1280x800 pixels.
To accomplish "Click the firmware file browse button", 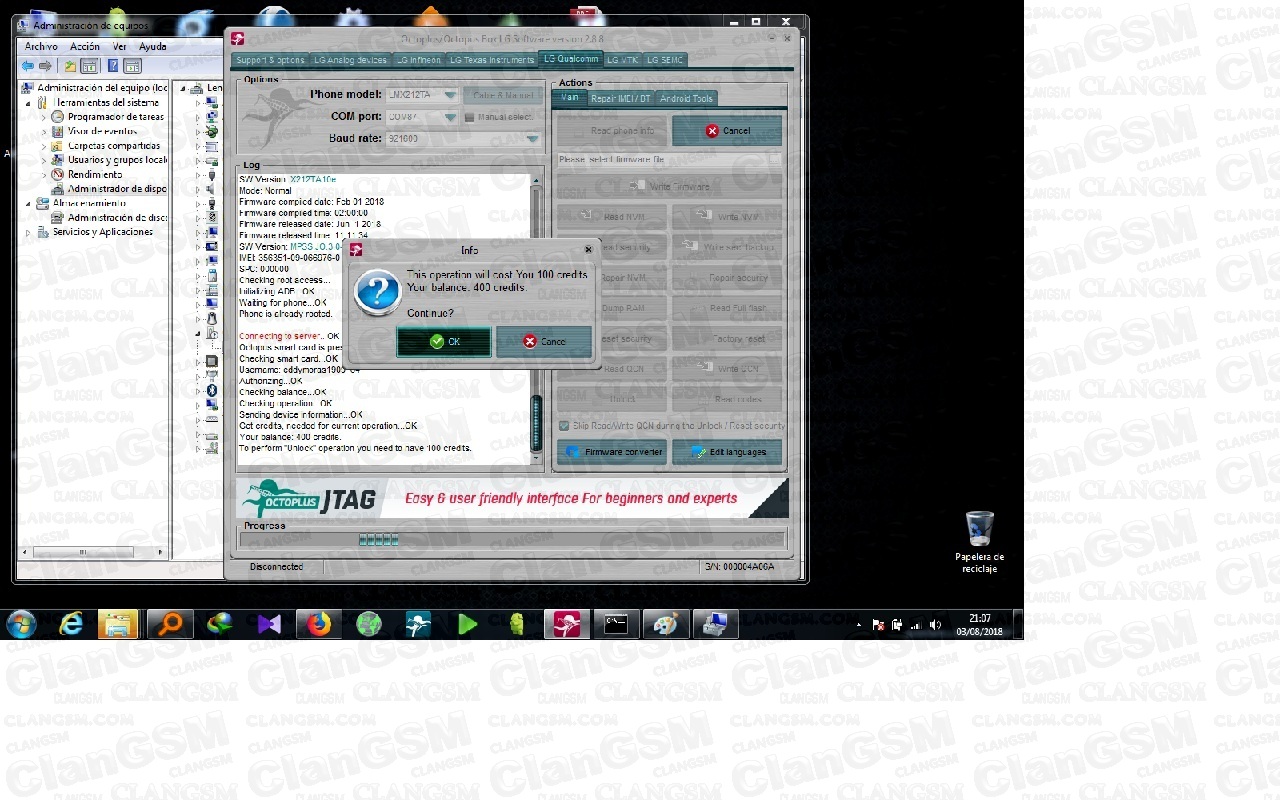I will click(x=775, y=159).
